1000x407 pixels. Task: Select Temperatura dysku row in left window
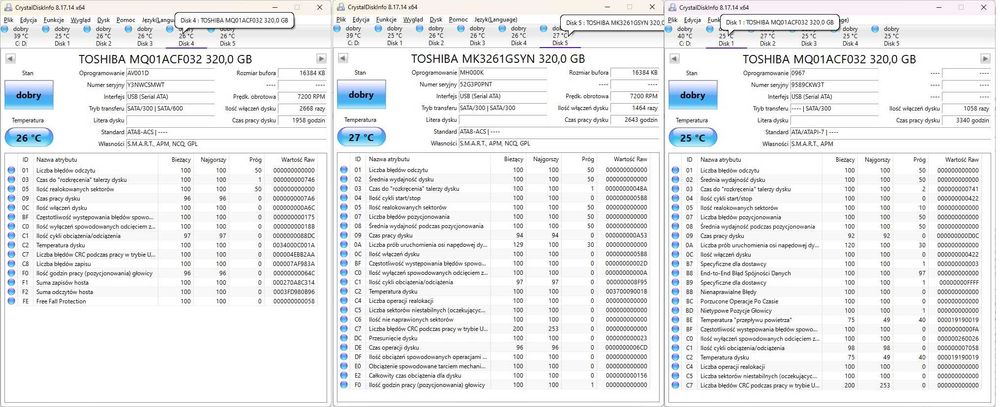(x=161, y=245)
